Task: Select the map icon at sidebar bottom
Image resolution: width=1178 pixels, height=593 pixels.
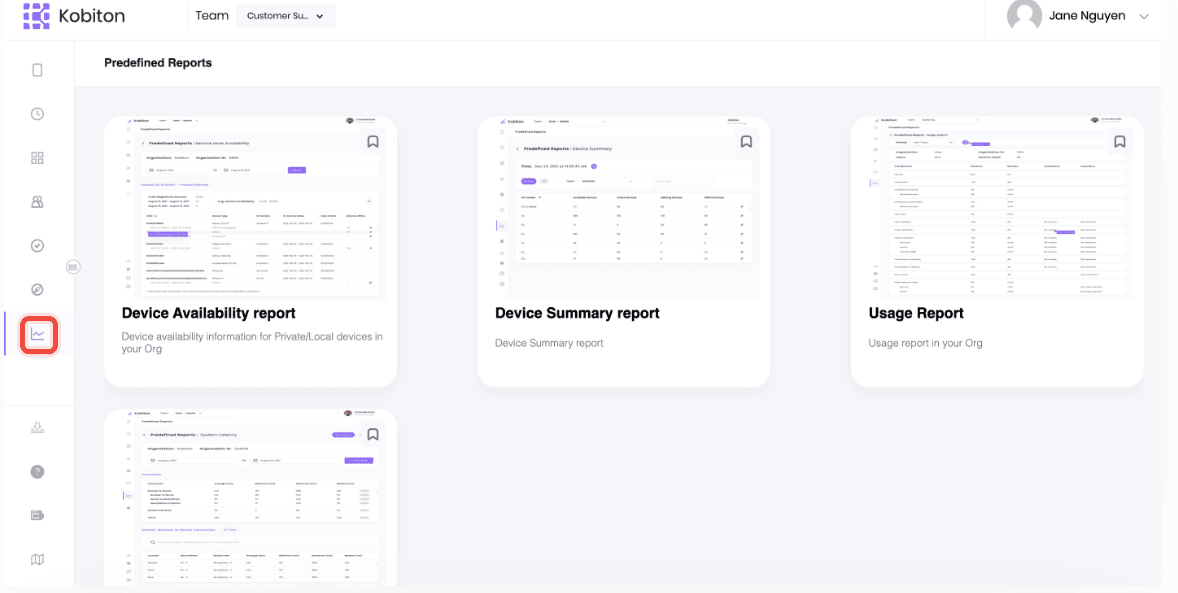Action: (37, 559)
